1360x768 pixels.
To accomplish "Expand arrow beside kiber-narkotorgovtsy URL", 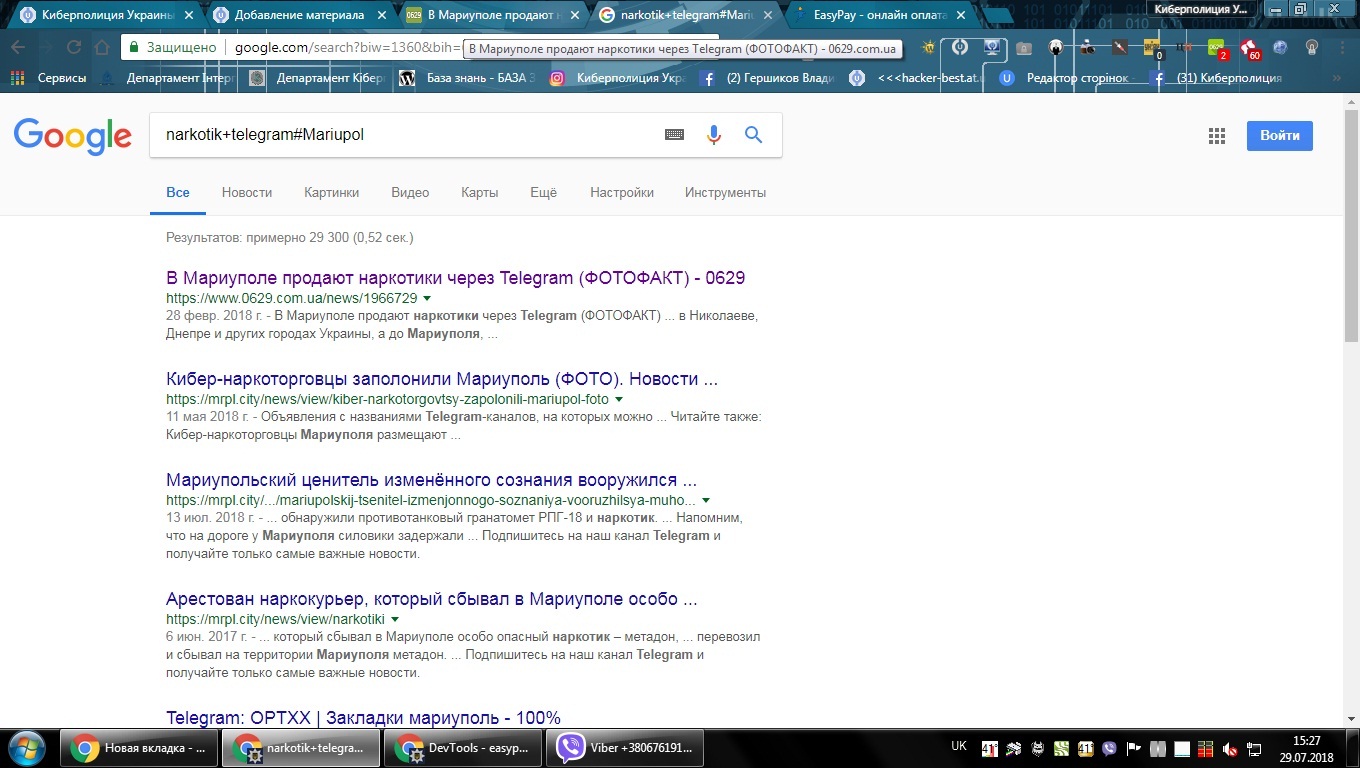I will (619, 399).
